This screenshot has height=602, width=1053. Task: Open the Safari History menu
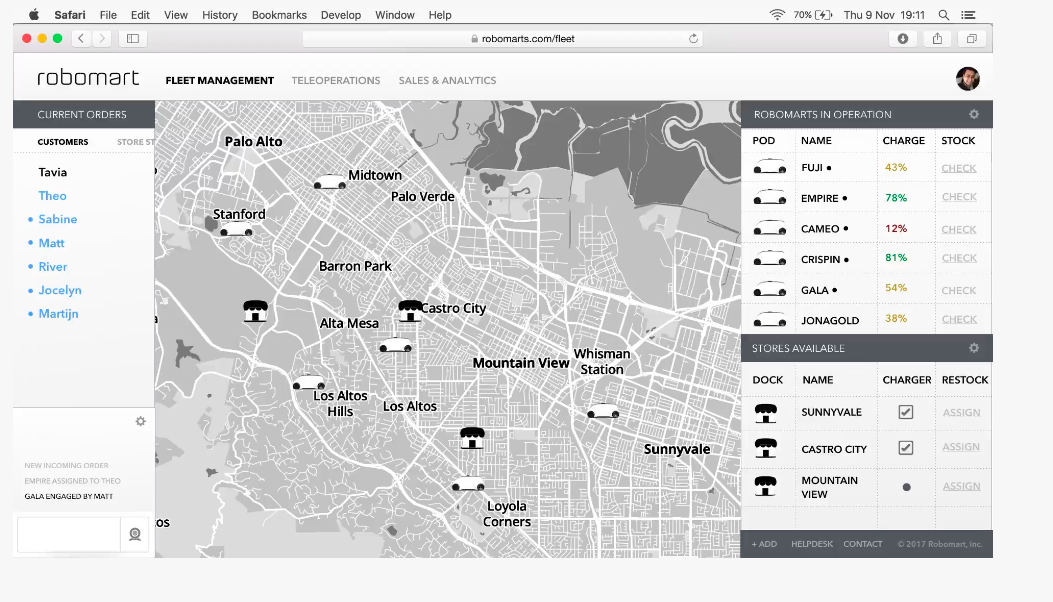(x=219, y=15)
